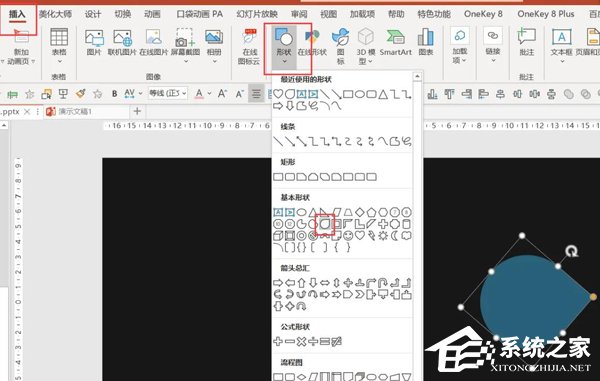Insert a SmartArt graphic
Viewport: 600px width, 381px height.
click(396, 42)
